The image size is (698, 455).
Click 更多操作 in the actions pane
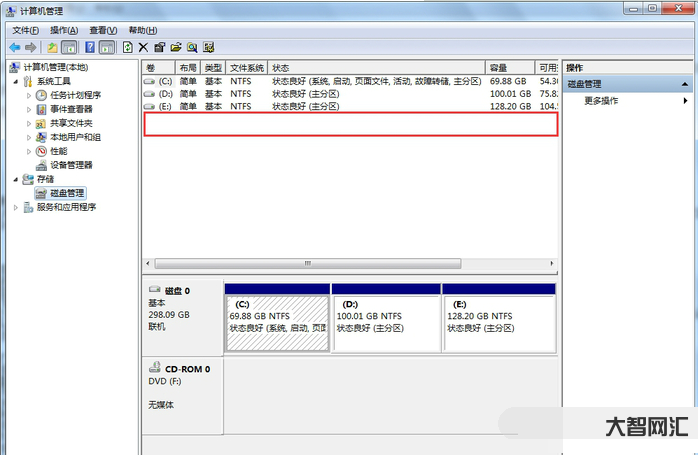[x=601, y=101]
